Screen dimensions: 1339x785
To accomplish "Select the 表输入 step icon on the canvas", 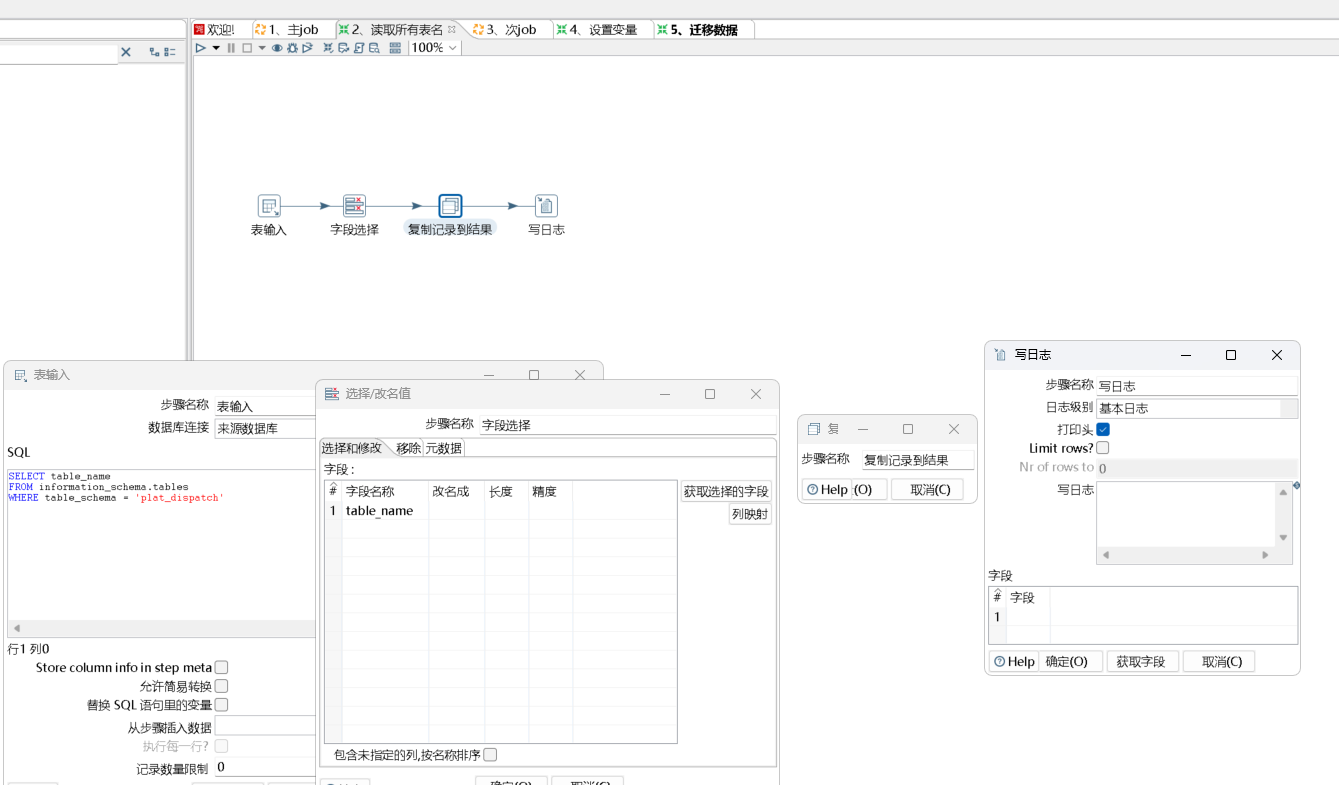I will point(269,206).
